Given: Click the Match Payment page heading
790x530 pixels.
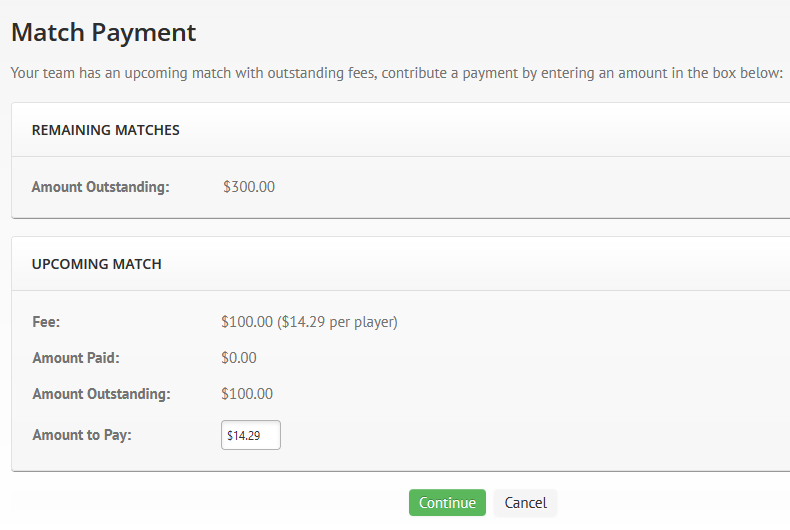Looking at the screenshot, I should tap(103, 33).
